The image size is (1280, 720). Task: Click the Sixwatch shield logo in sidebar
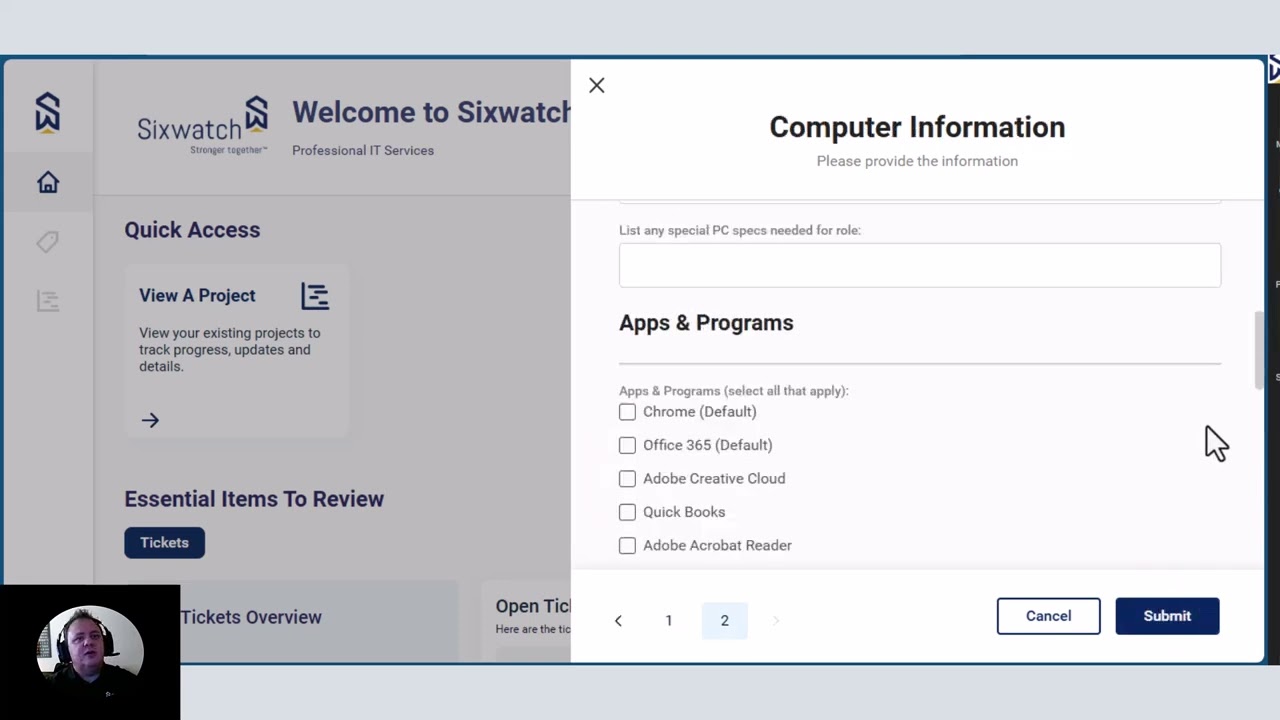[48, 112]
